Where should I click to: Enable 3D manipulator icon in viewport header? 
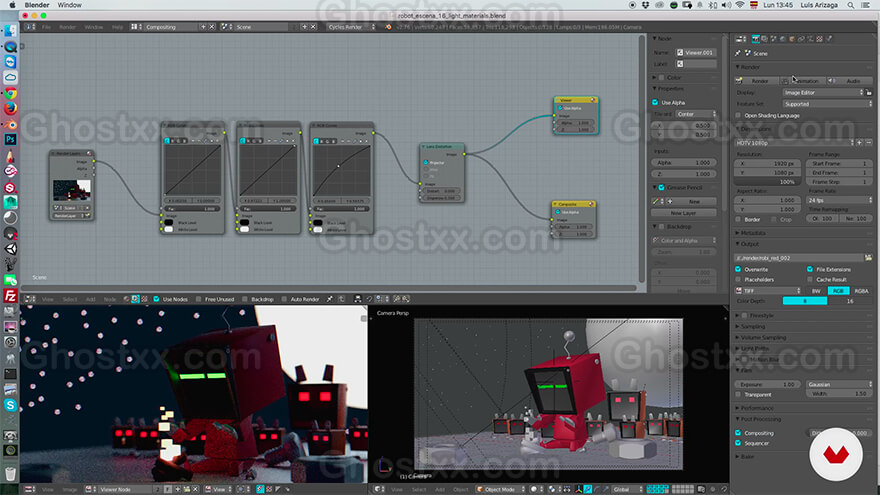coord(579,489)
